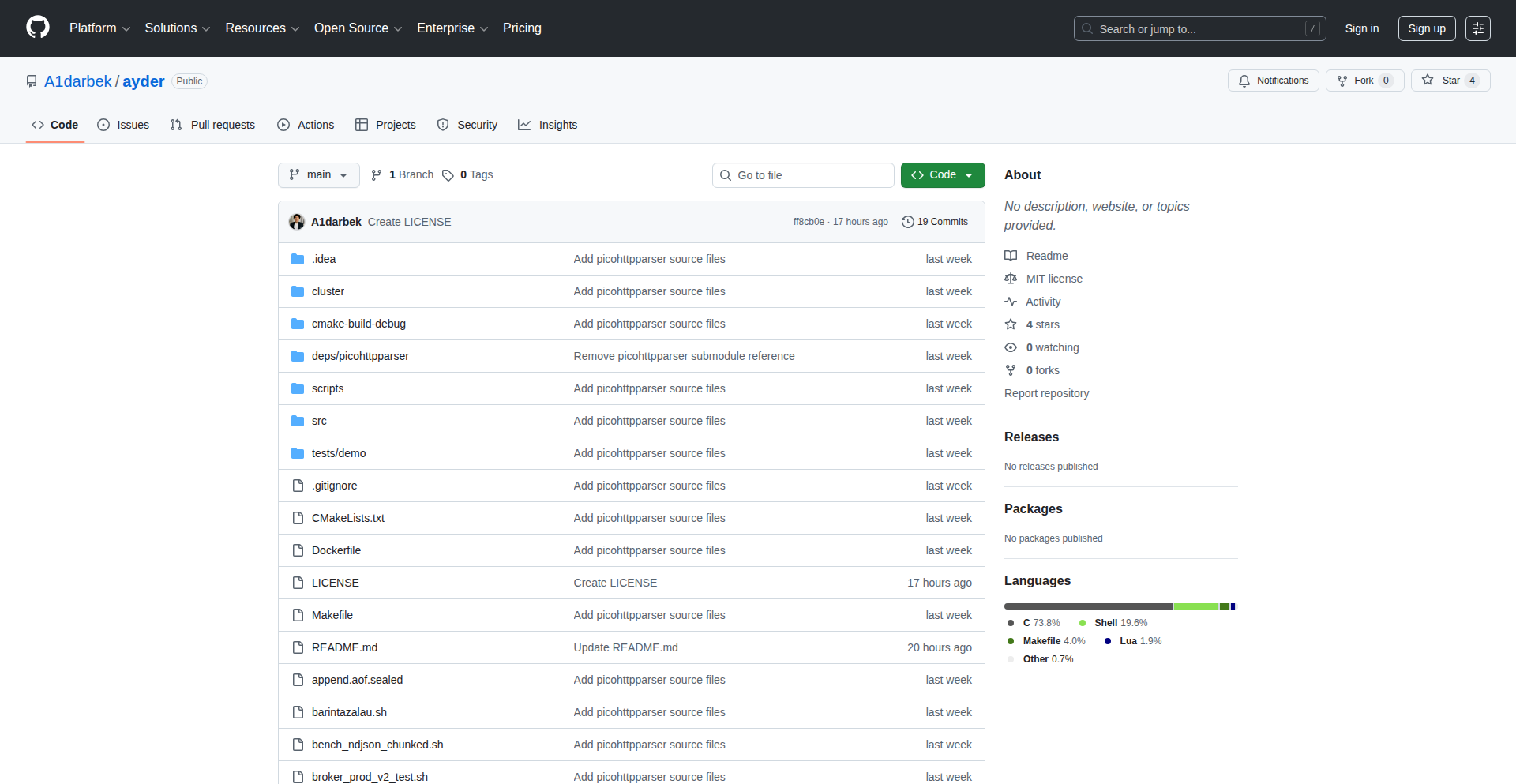
Task: Open commit history via the clock icon
Action: point(906,222)
